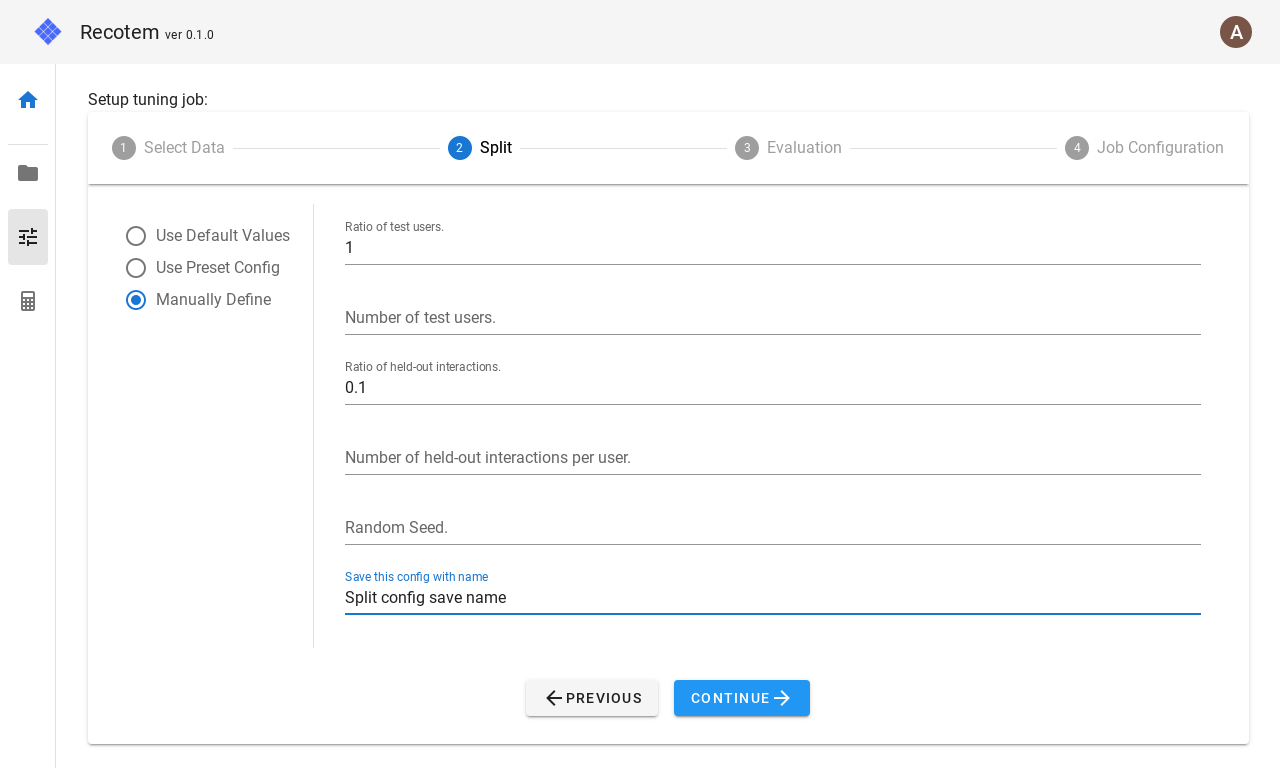Click the back arrow inside the Previous button

pos(555,698)
